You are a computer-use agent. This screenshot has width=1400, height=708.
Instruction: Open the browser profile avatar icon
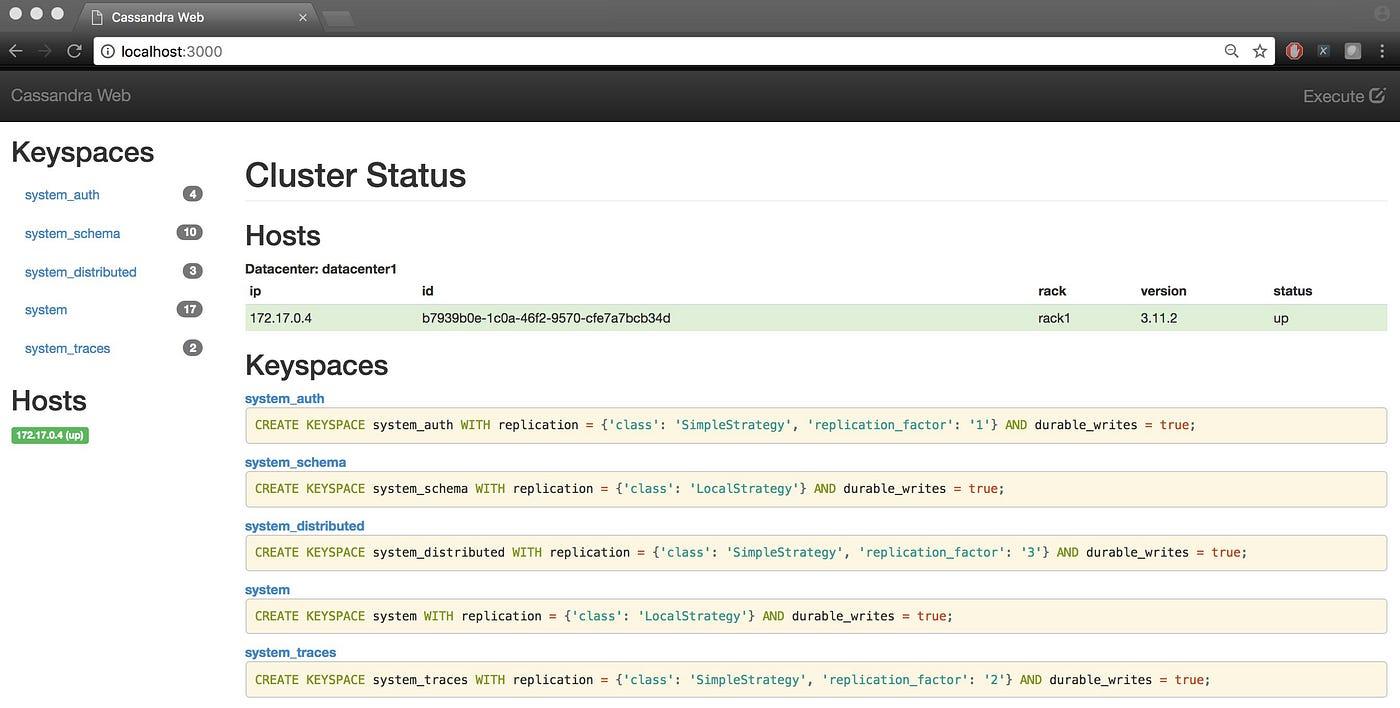[1382, 14]
